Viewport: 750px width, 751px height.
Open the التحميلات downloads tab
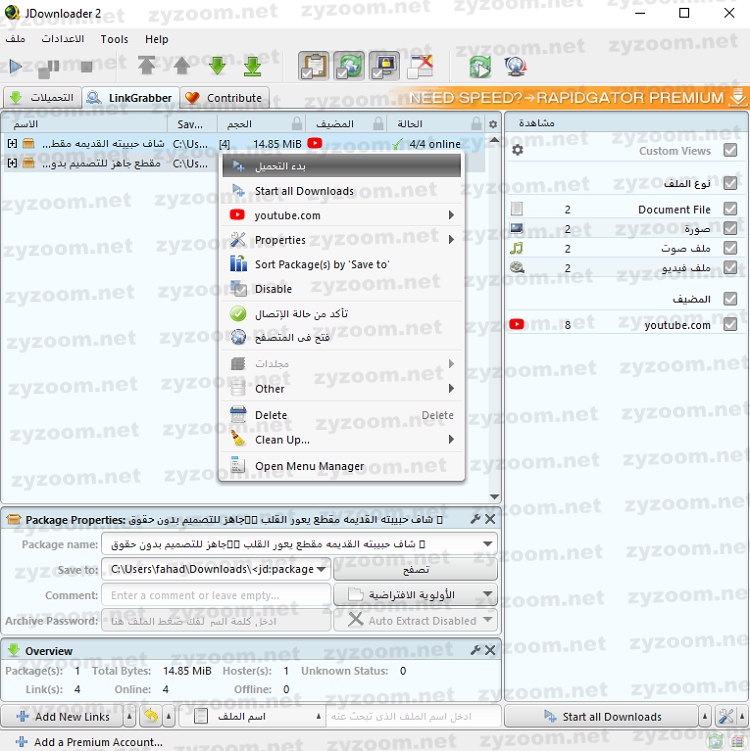click(42, 98)
